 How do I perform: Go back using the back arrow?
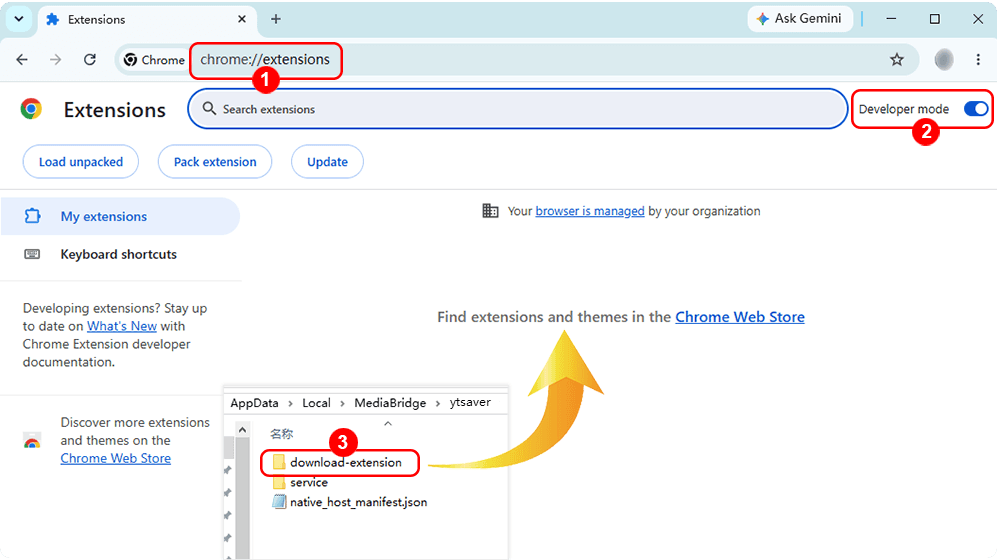(x=22, y=59)
